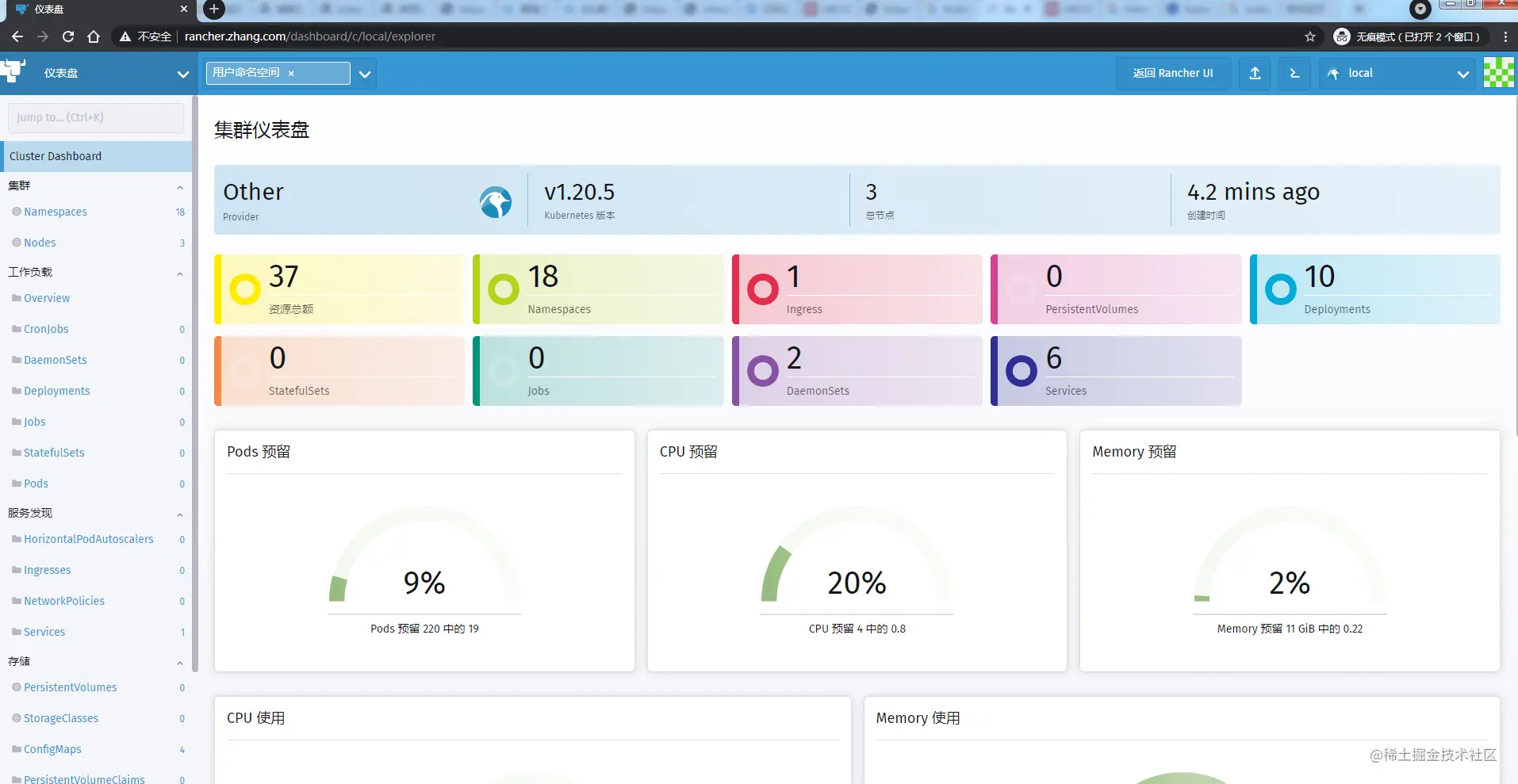Open Ingresses in sidebar

(47, 570)
